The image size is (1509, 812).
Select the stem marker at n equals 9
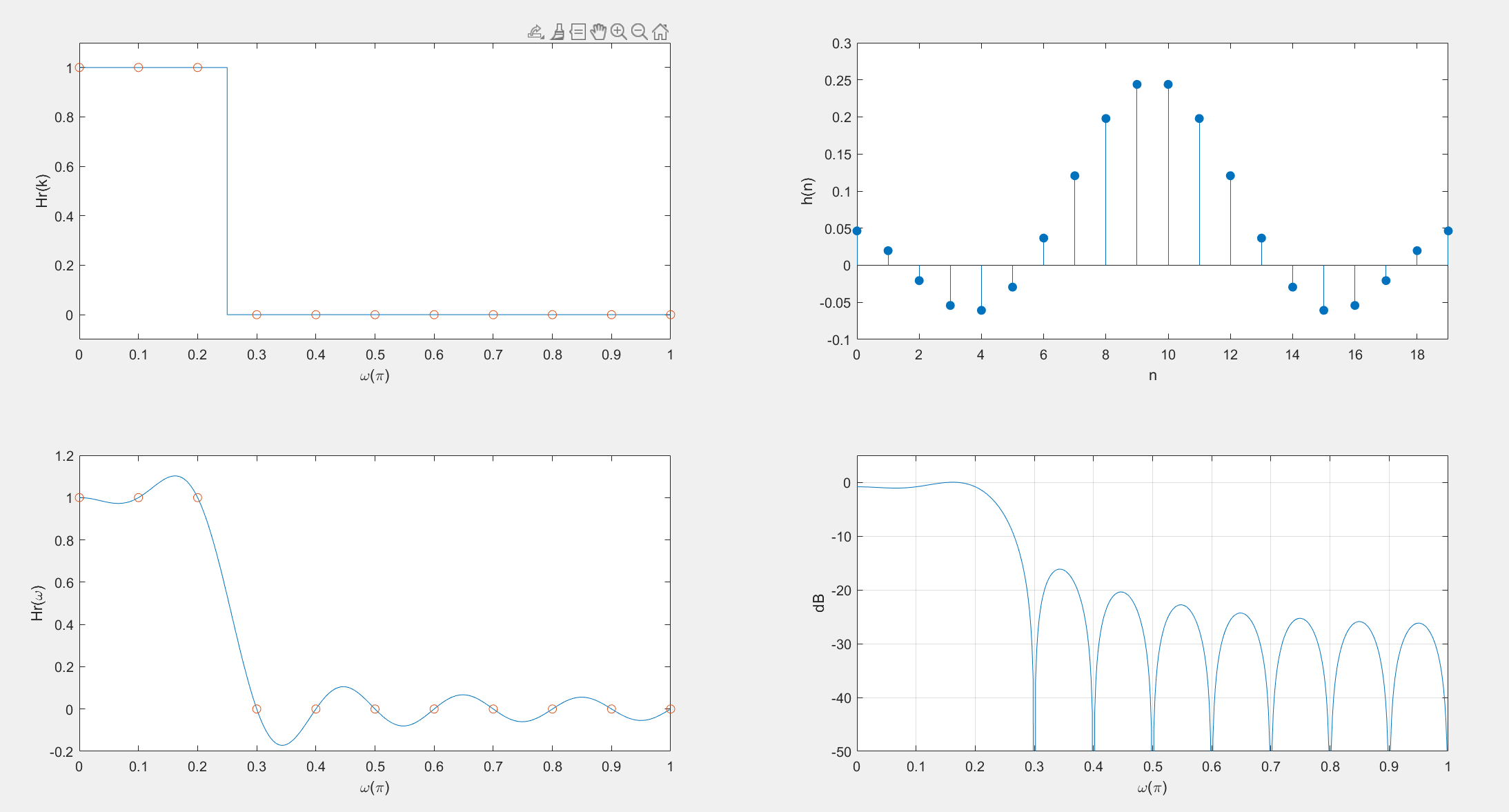[1137, 85]
